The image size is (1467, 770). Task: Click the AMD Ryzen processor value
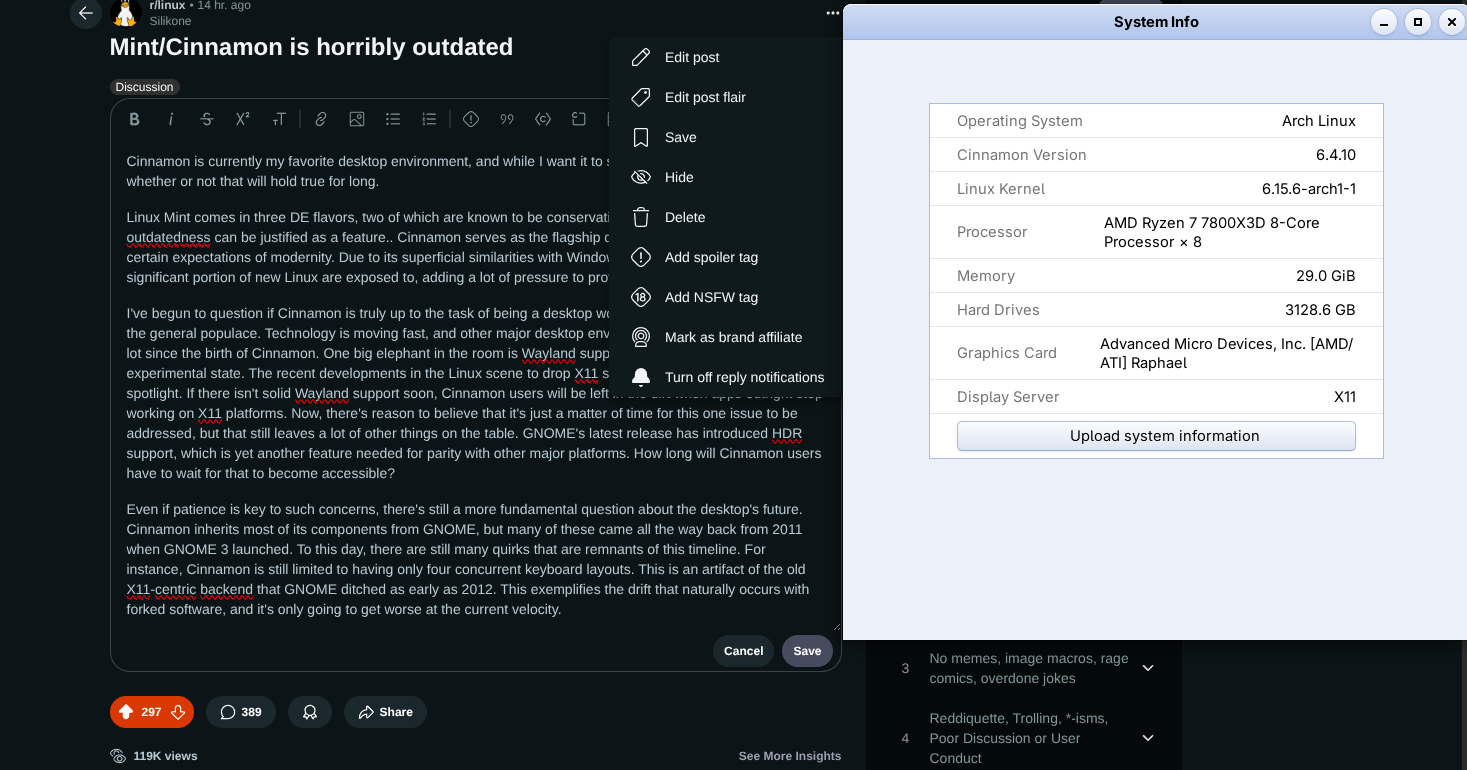1212,232
